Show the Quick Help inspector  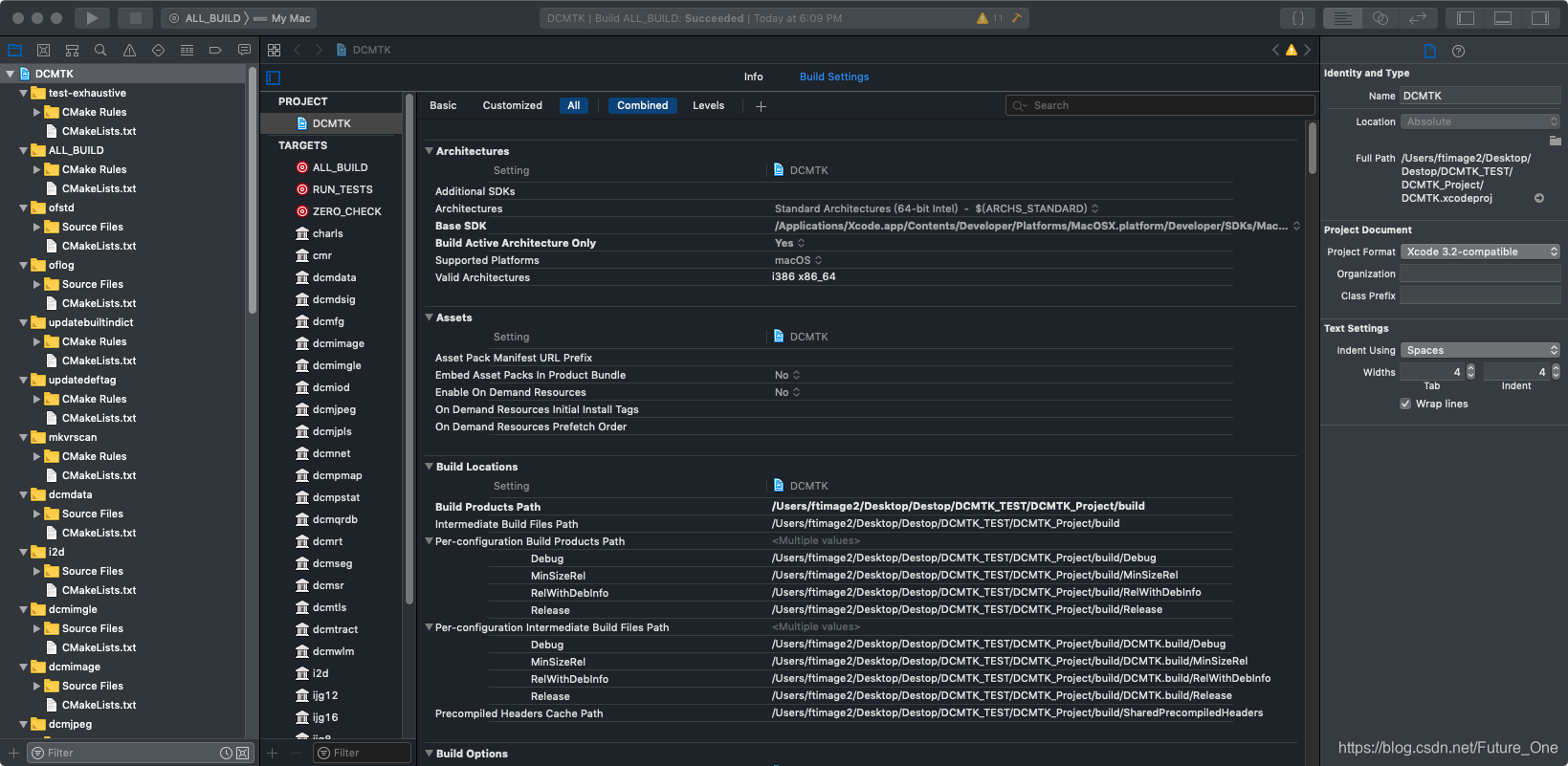[x=1458, y=51]
